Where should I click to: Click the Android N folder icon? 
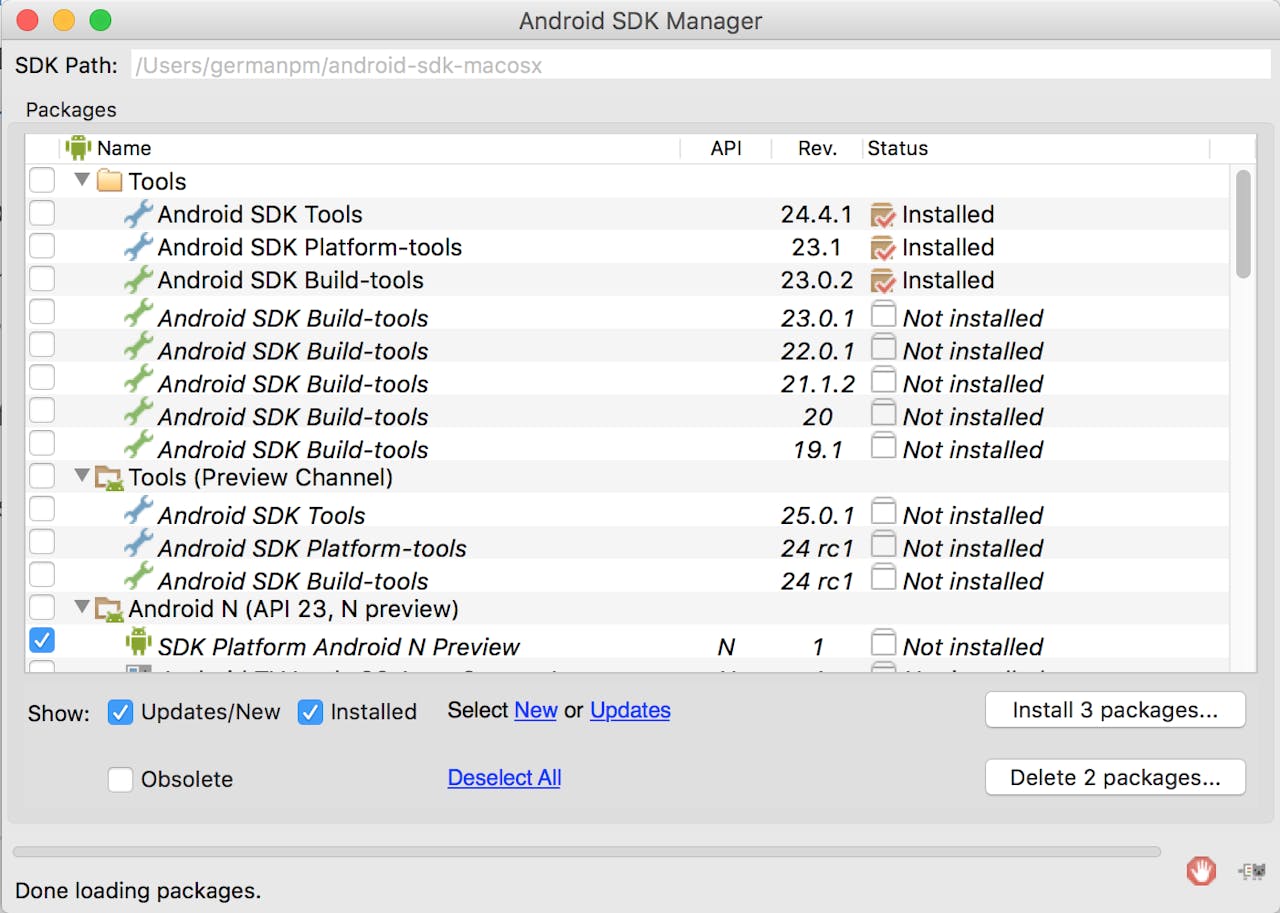click(x=110, y=609)
